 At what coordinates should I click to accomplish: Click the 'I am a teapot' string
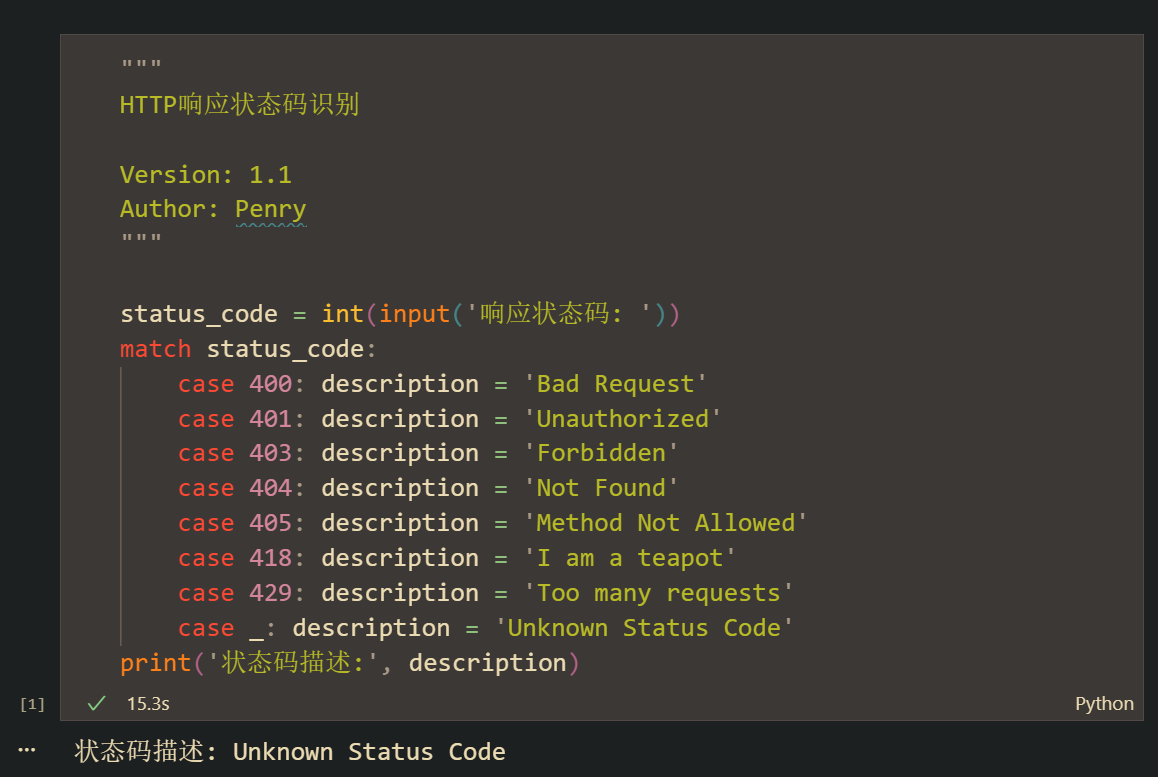[630, 558]
